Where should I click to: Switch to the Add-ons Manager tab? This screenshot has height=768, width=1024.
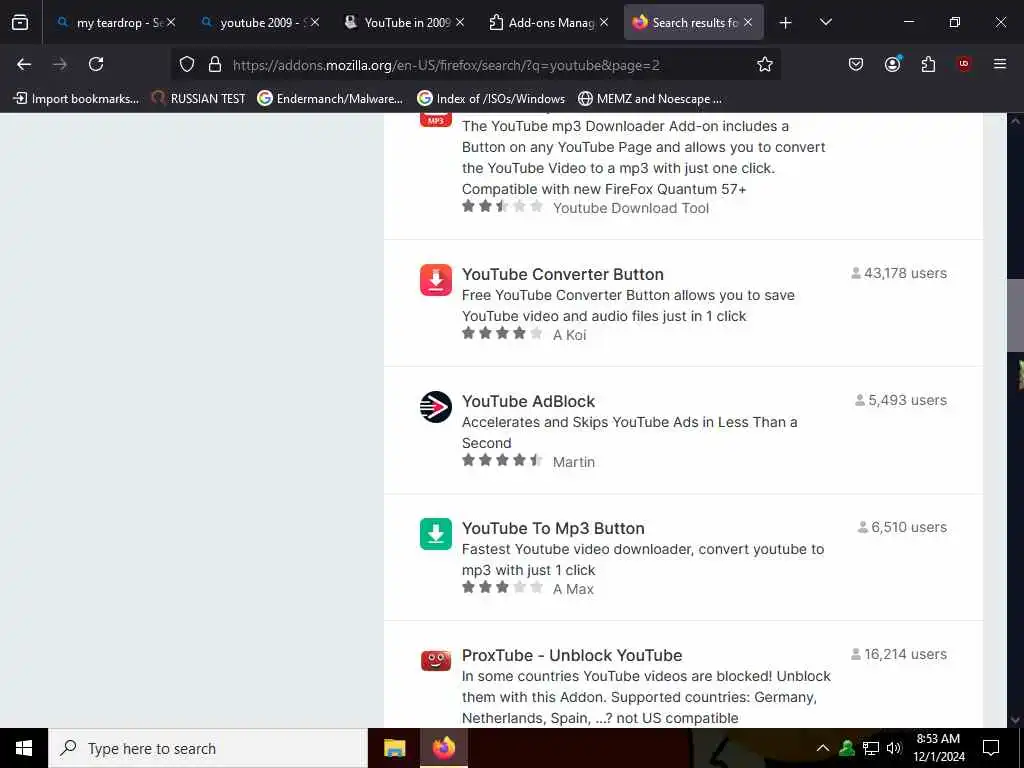[549, 22]
